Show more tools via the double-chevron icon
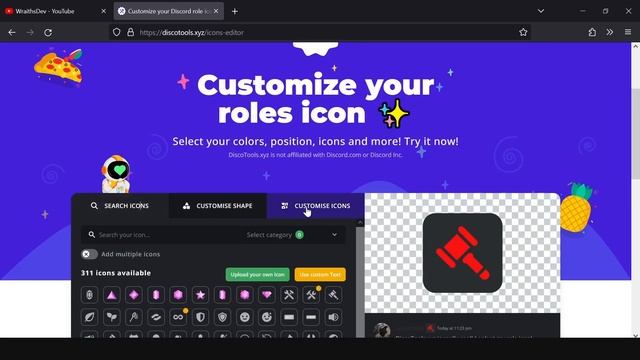 609,32
